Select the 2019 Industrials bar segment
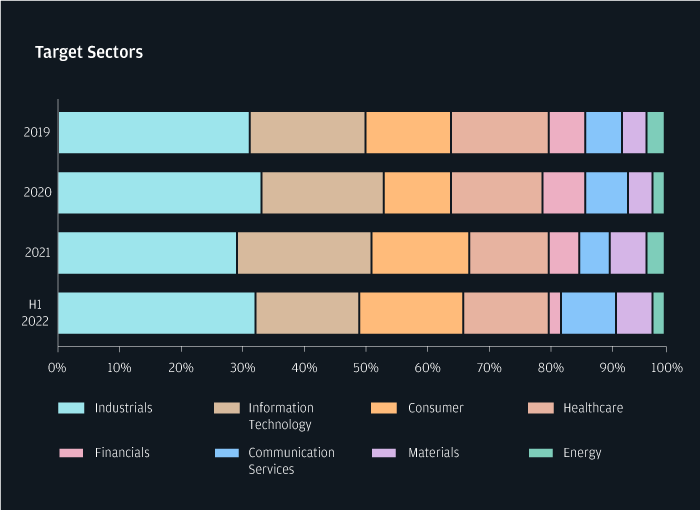Viewport: 700px width, 510px height. coord(154,132)
